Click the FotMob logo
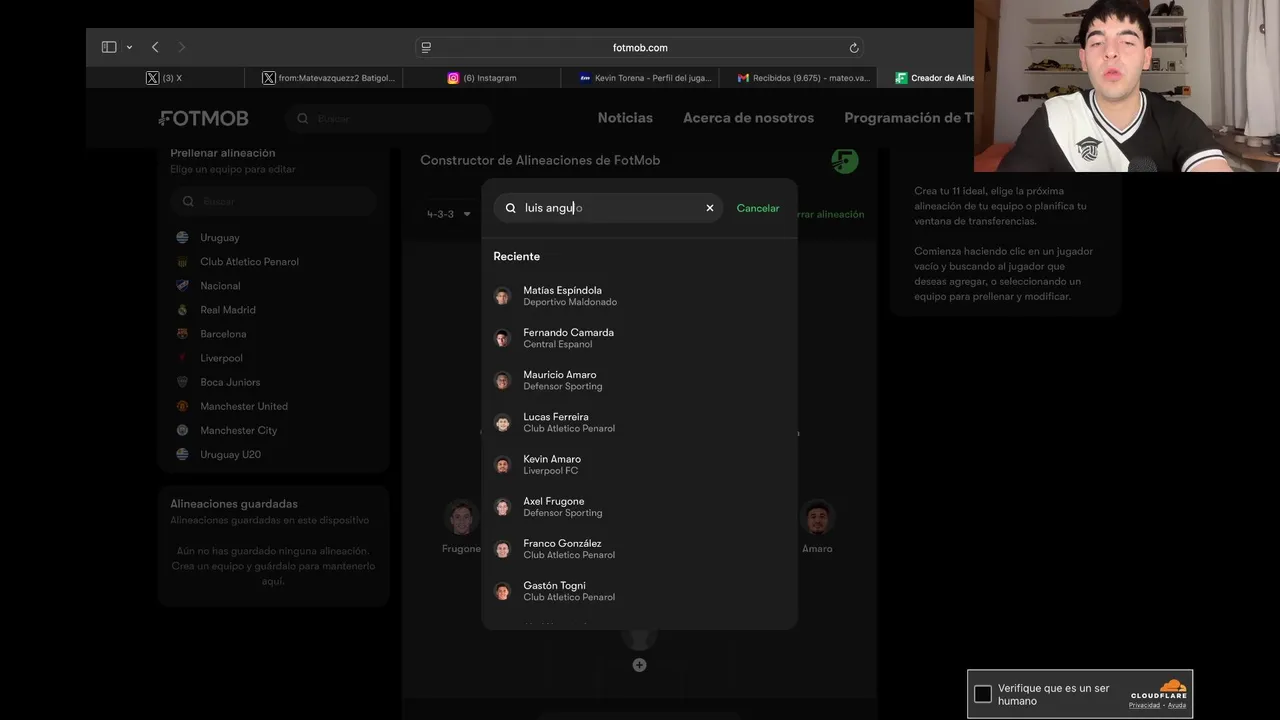The image size is (1280, 720). click(x=203, y=118)
